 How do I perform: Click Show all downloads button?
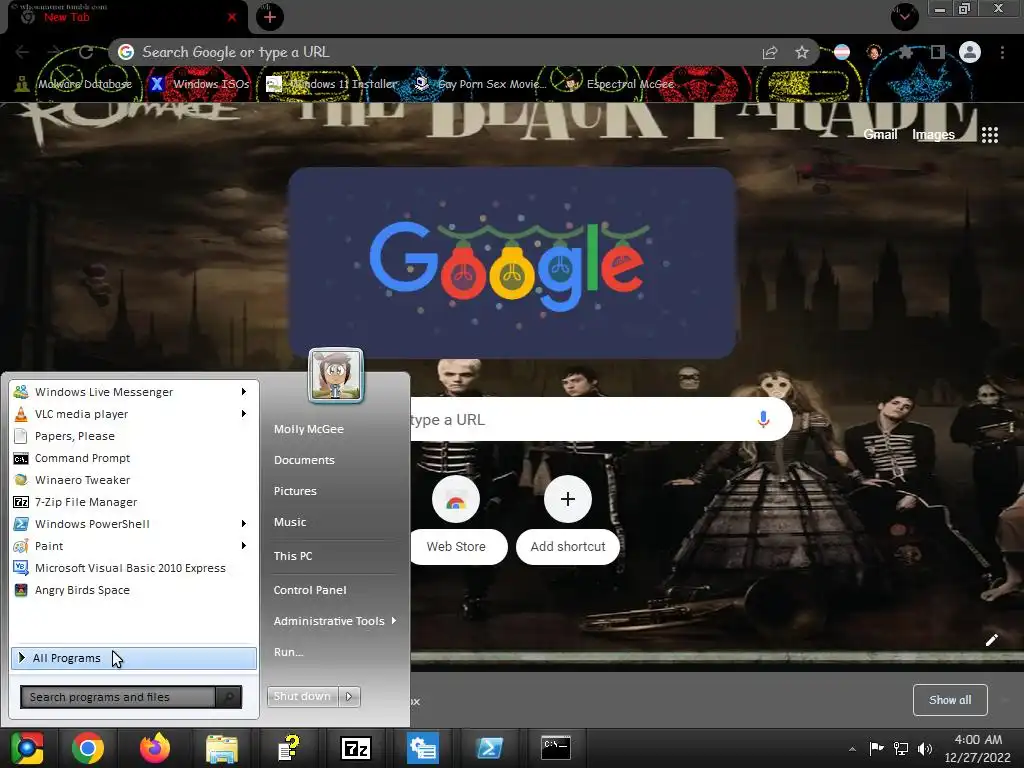[x=950, y=700]
